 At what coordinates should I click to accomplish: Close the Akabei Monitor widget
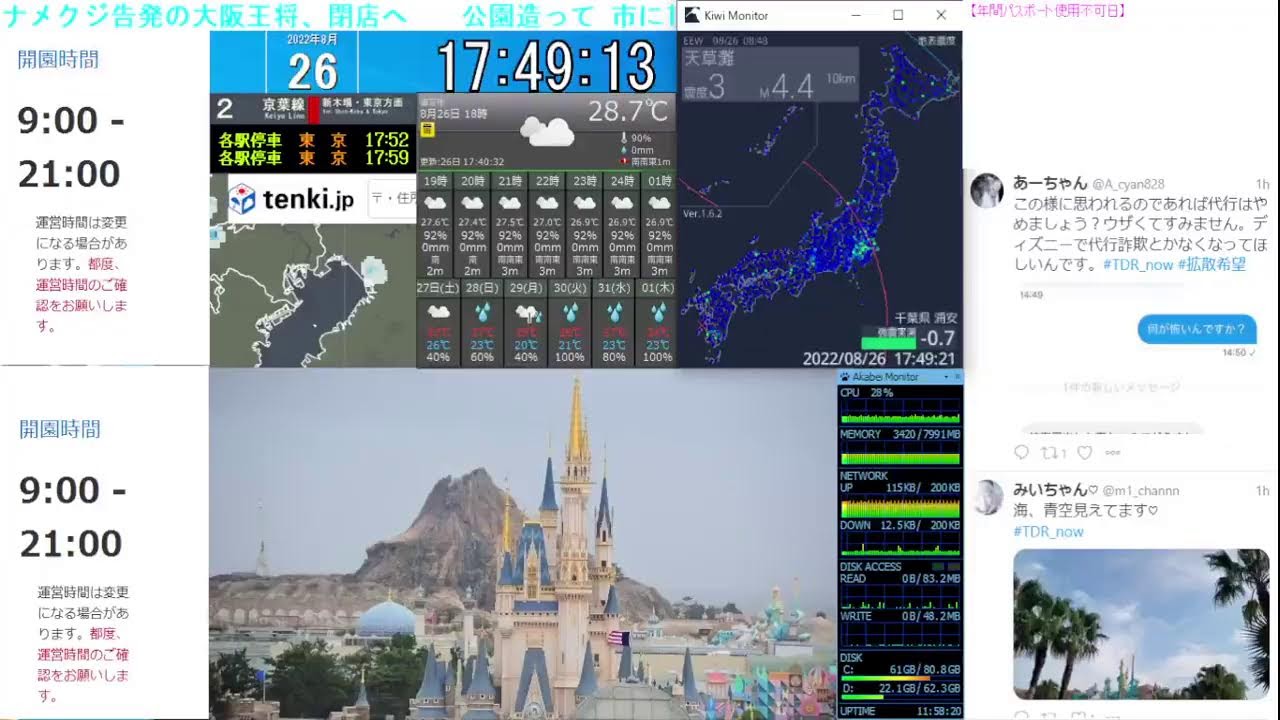(x=957, y=377)
